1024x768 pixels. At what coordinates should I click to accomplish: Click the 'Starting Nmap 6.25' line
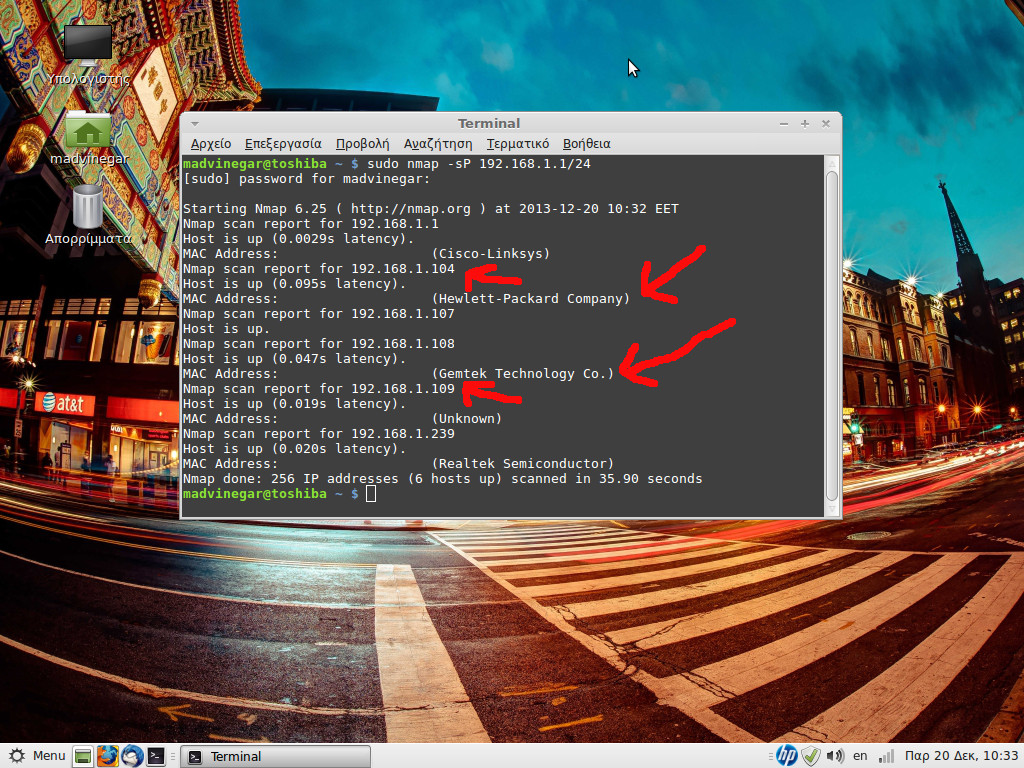[x=430, y=209]
